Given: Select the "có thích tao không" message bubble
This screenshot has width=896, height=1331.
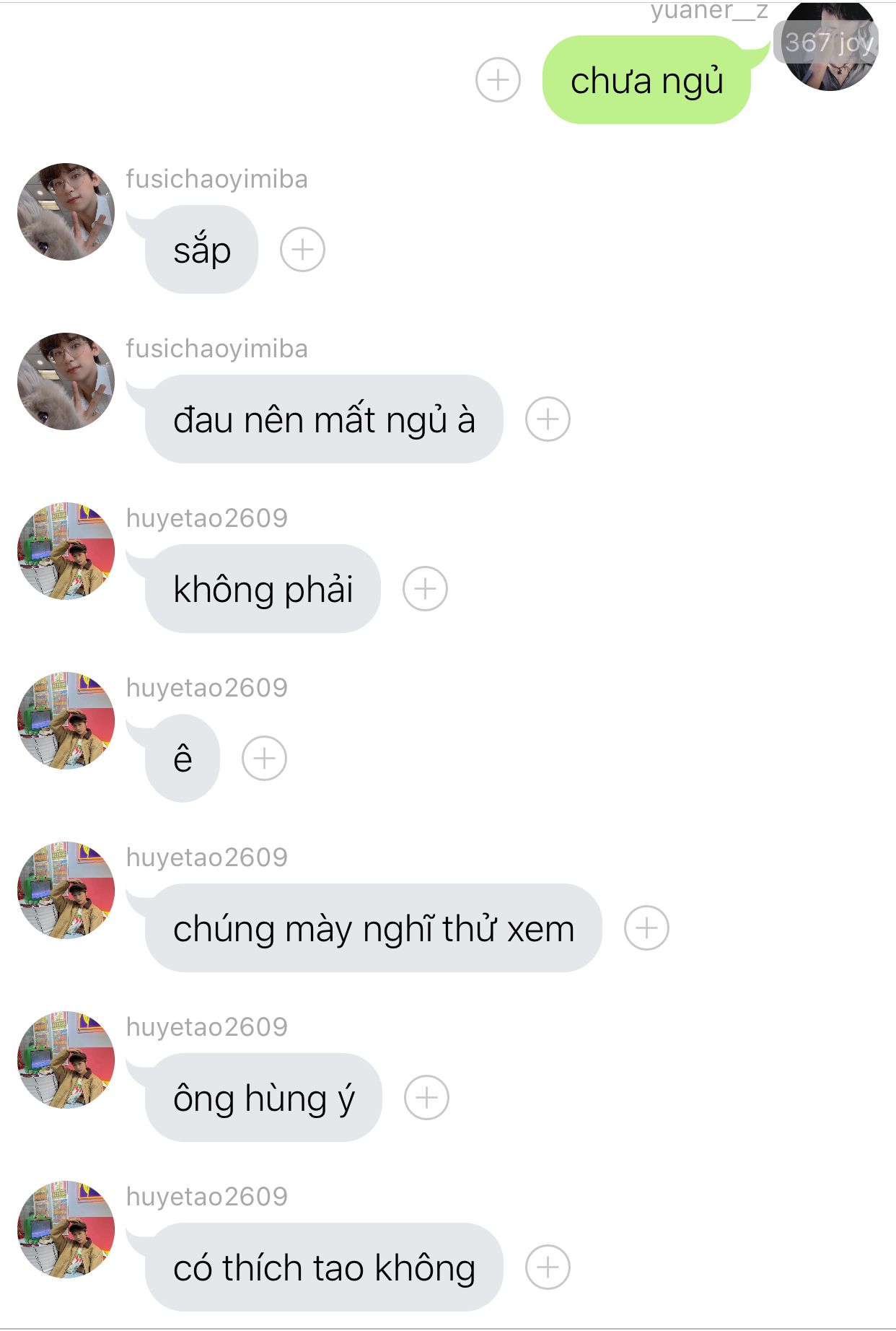Looking at the screenshot, I should point(324,1267).
